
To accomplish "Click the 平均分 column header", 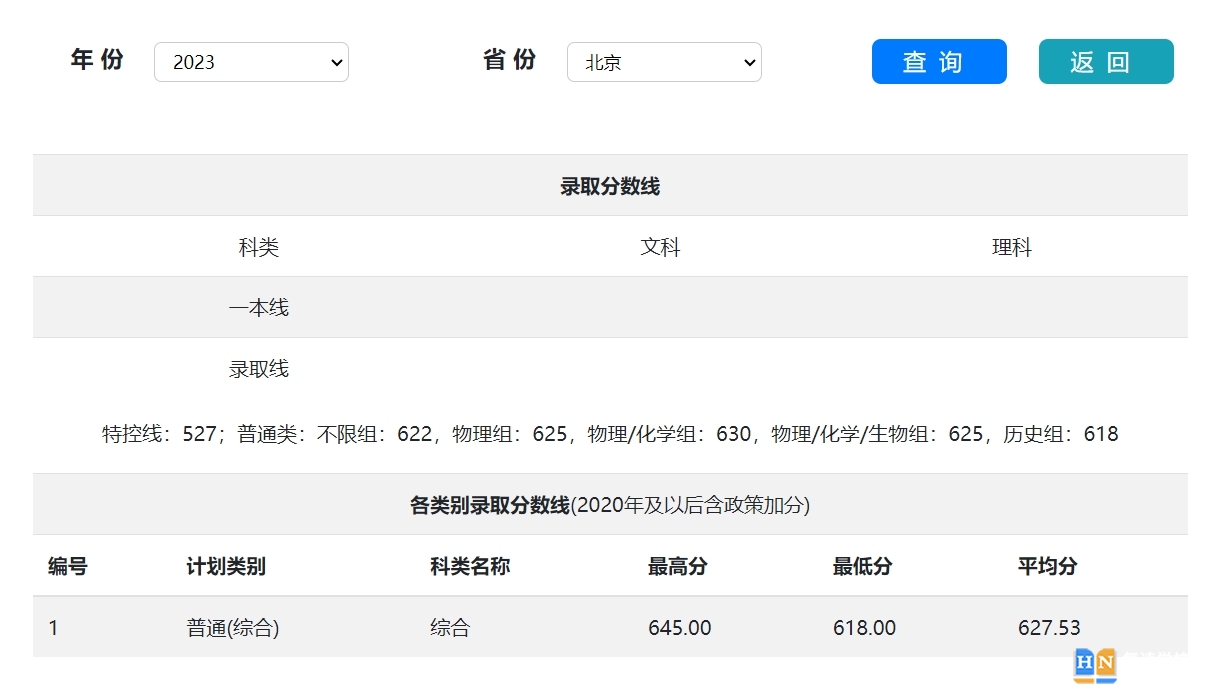I will pos(1046,566).
